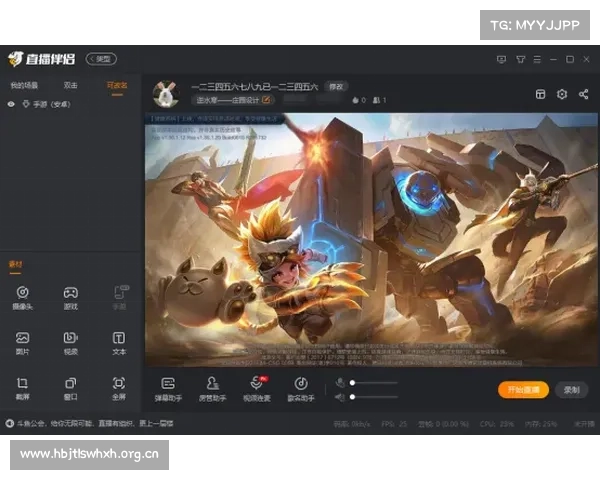Click the popularity flame counter
600x480 pixels.
359,100
